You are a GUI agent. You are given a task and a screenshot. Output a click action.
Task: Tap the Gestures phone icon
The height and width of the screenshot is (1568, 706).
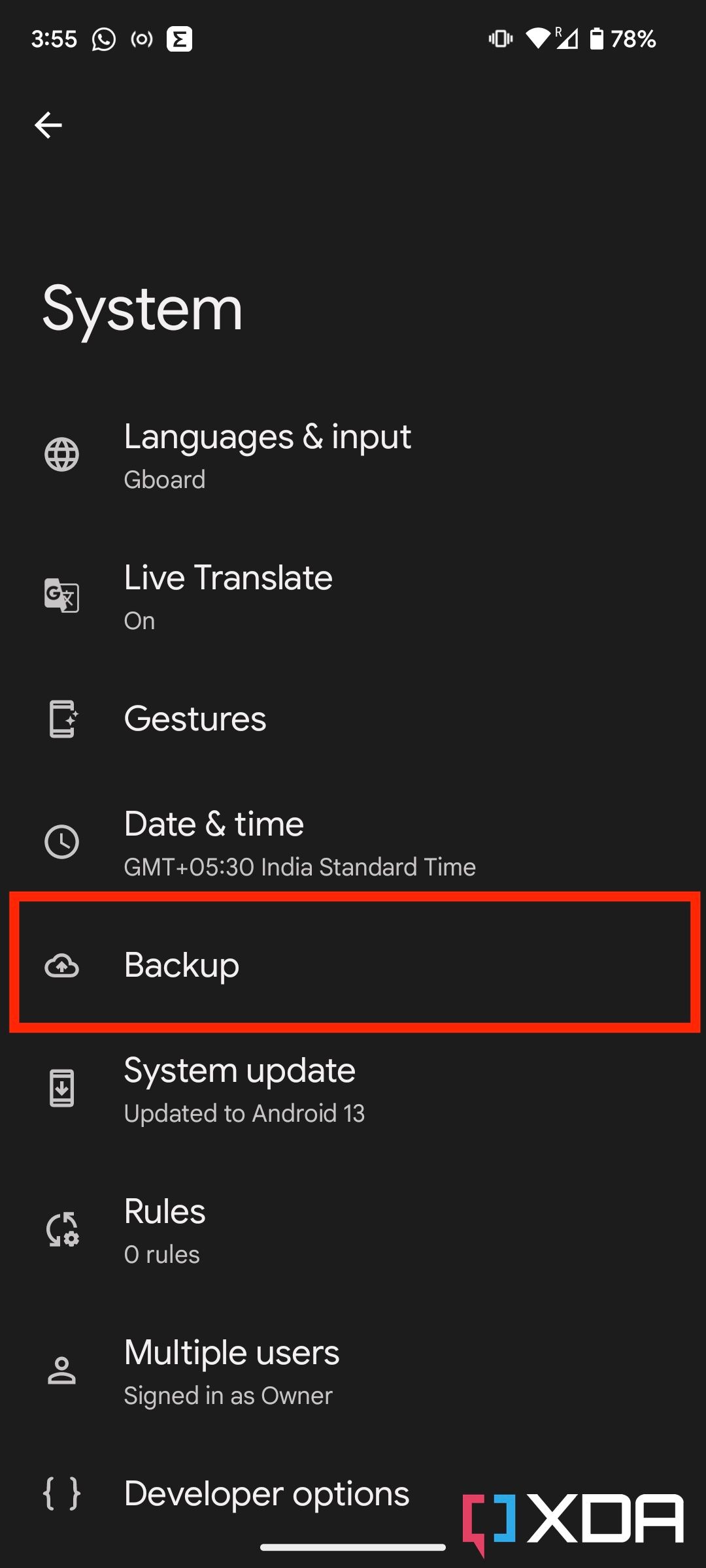62,719
